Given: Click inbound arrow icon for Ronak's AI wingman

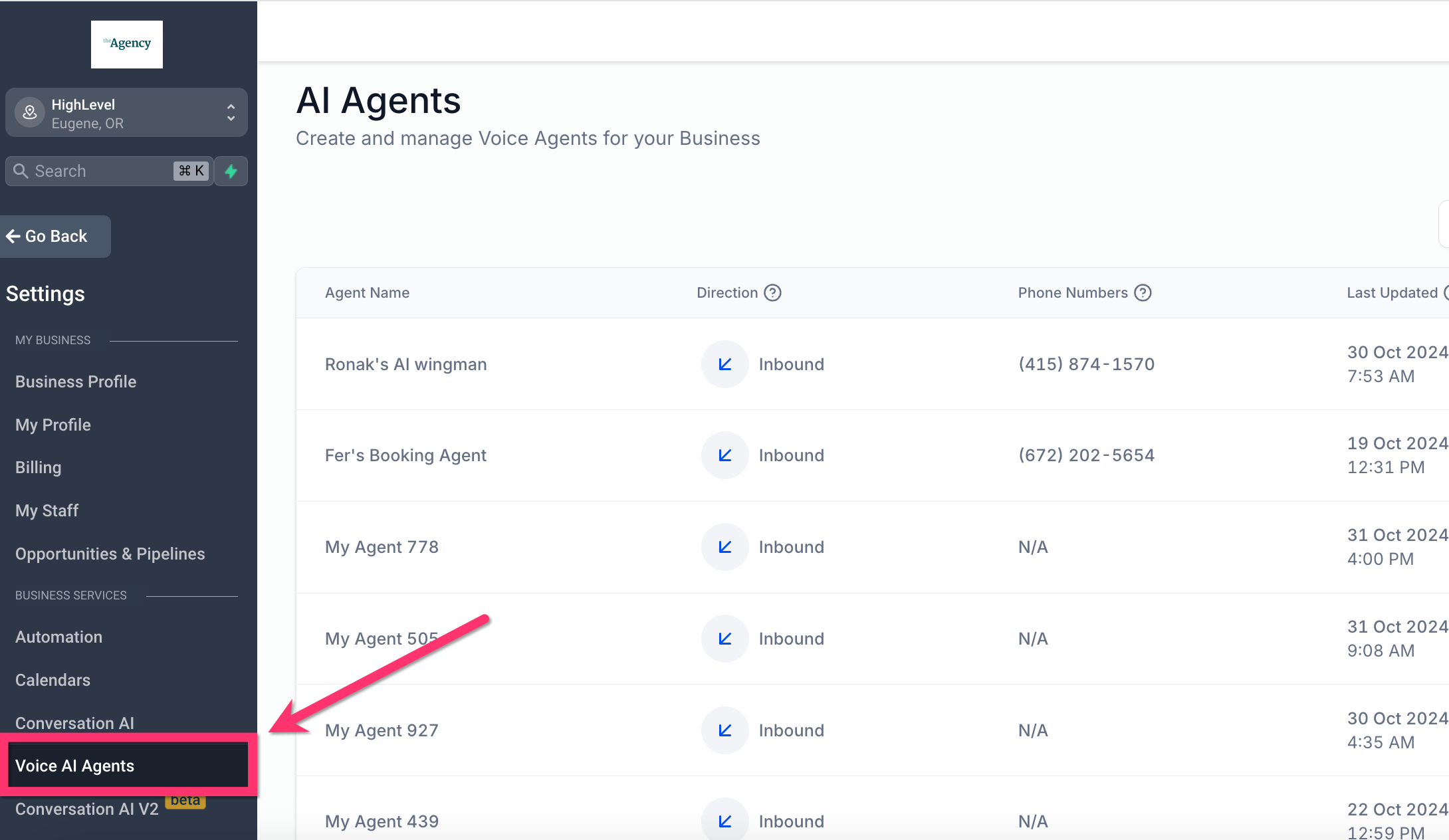Looking at the screenshot, I should tap(725, 364).
